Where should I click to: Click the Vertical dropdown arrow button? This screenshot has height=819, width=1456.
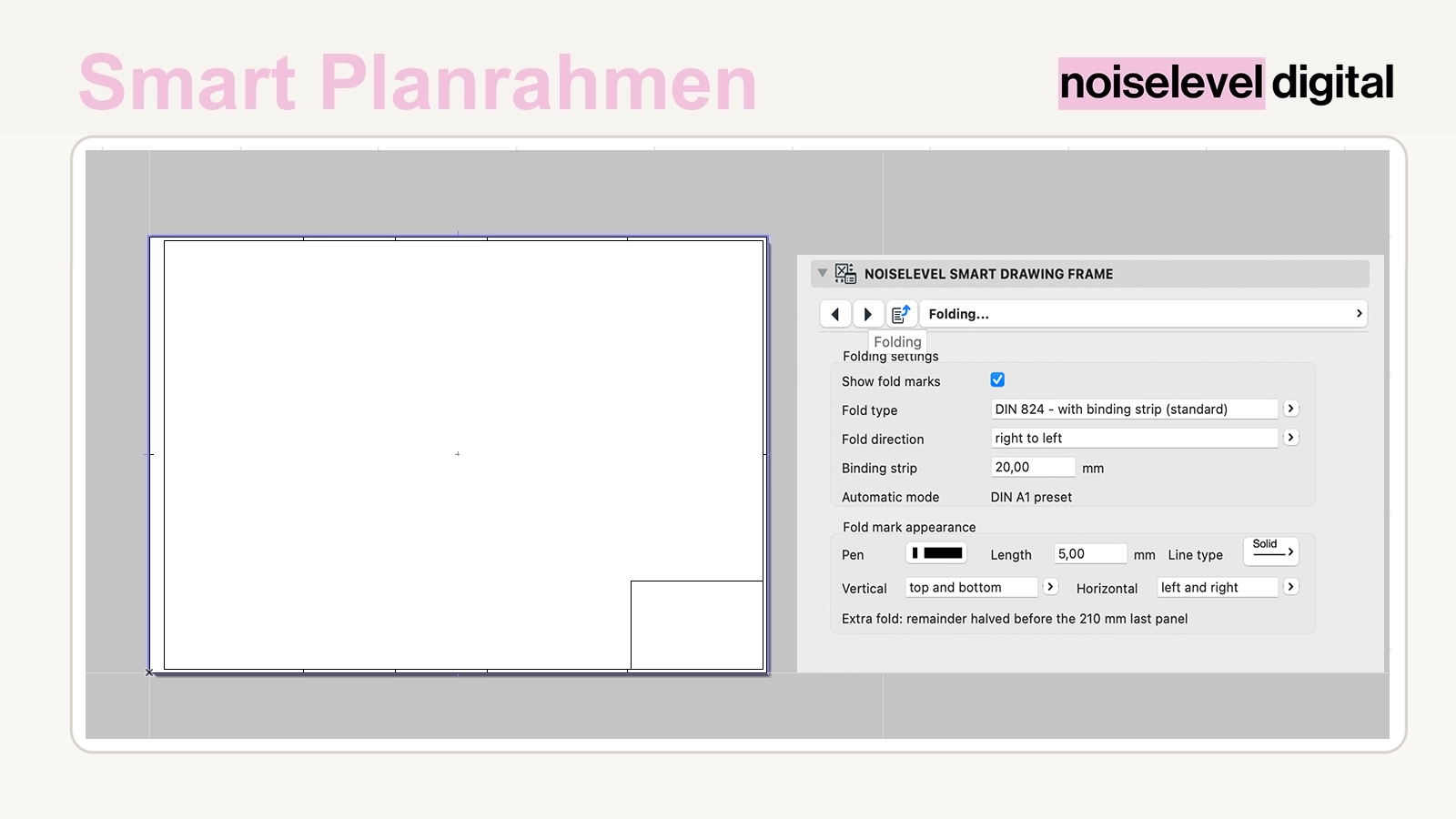pos(1050,587)
